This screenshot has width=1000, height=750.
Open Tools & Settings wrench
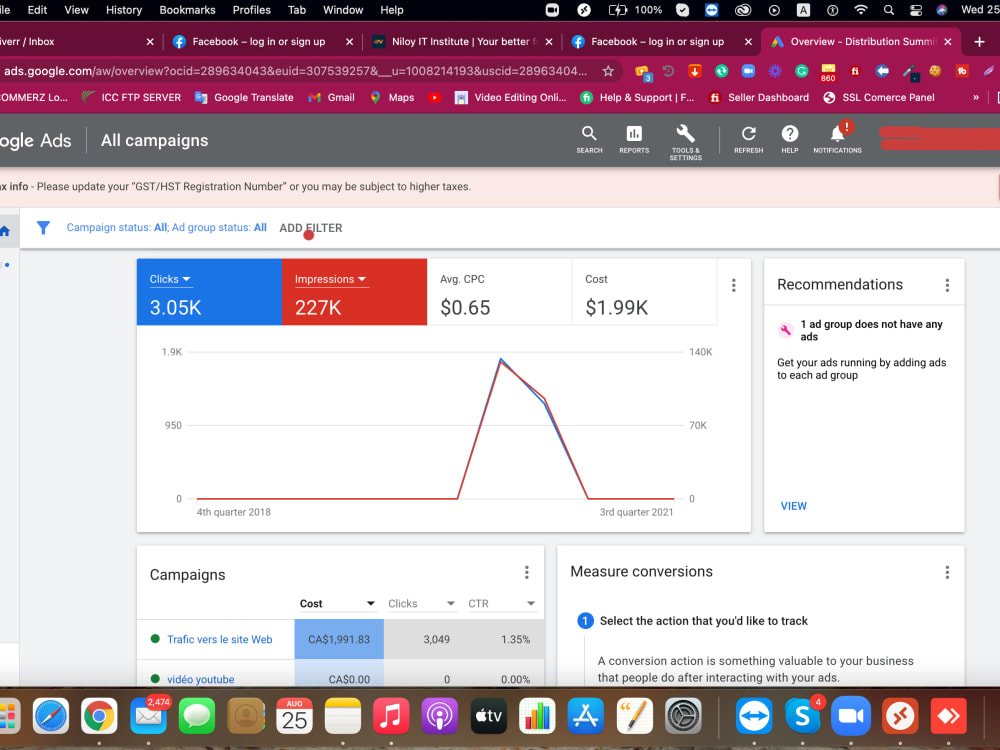[686, 142]
